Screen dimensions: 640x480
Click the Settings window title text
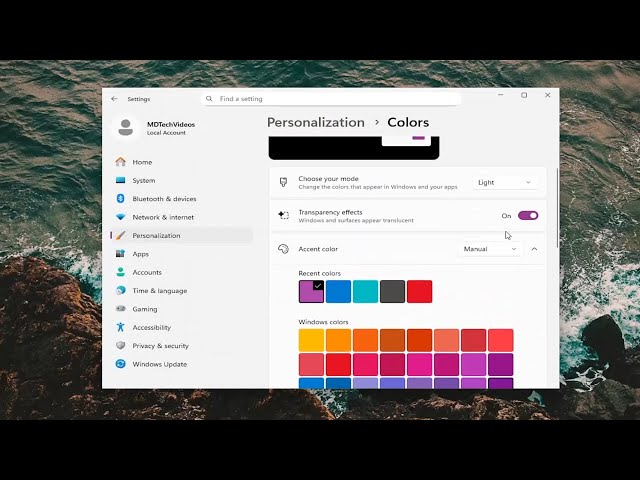tap(139, 99)
